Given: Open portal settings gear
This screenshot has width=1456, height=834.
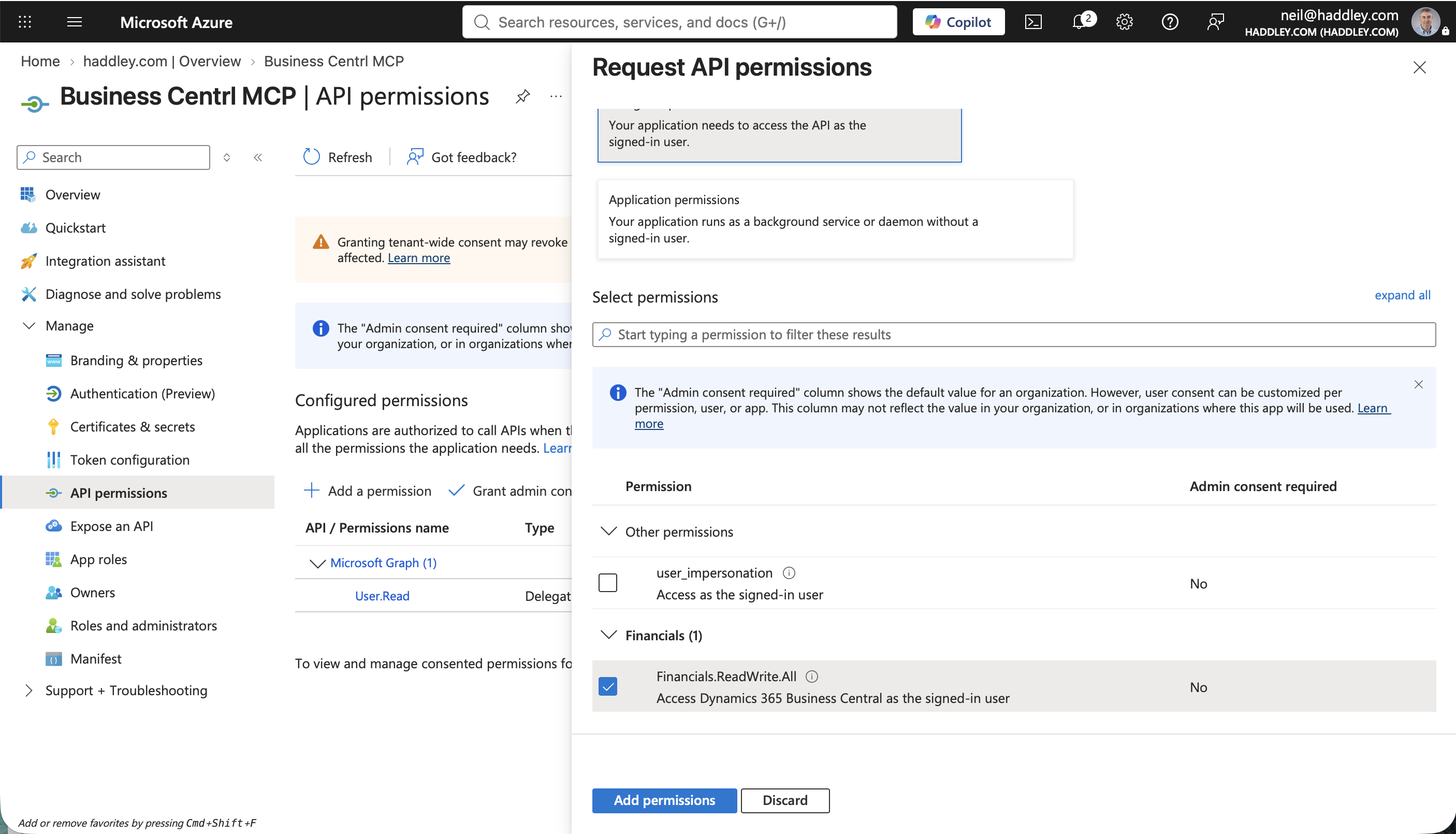Looking at the screenshot, I should (x=1125, y=22).
